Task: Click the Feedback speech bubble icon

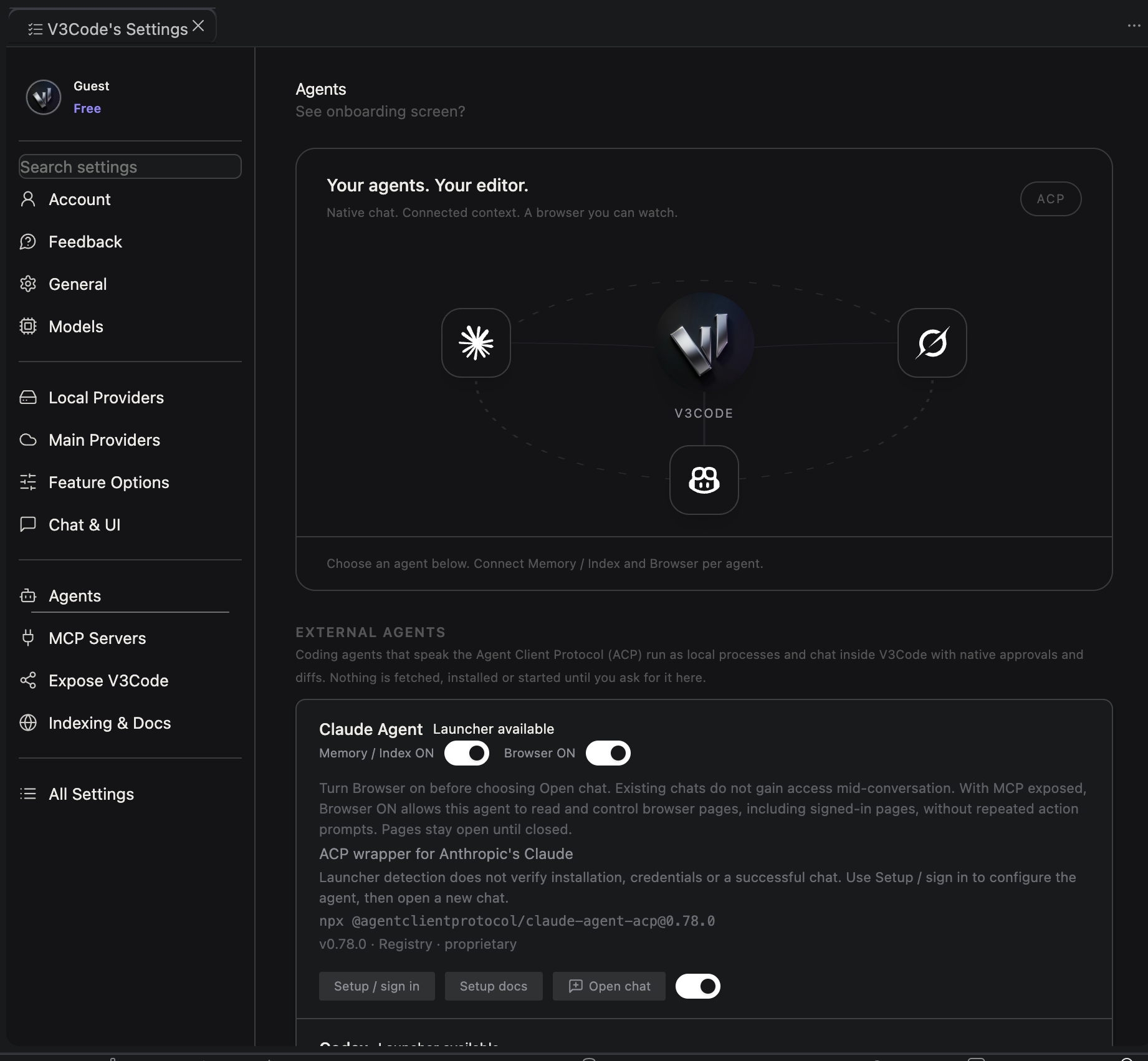Action: [28, 242]
